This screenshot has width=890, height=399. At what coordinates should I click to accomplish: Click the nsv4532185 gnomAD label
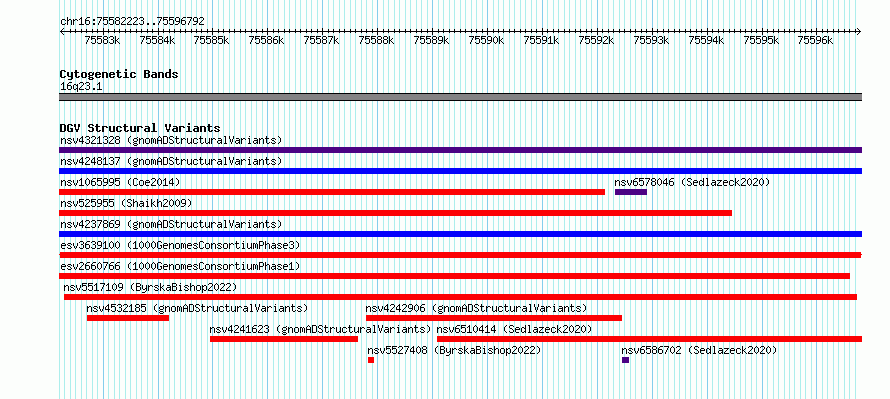[197, 308]
